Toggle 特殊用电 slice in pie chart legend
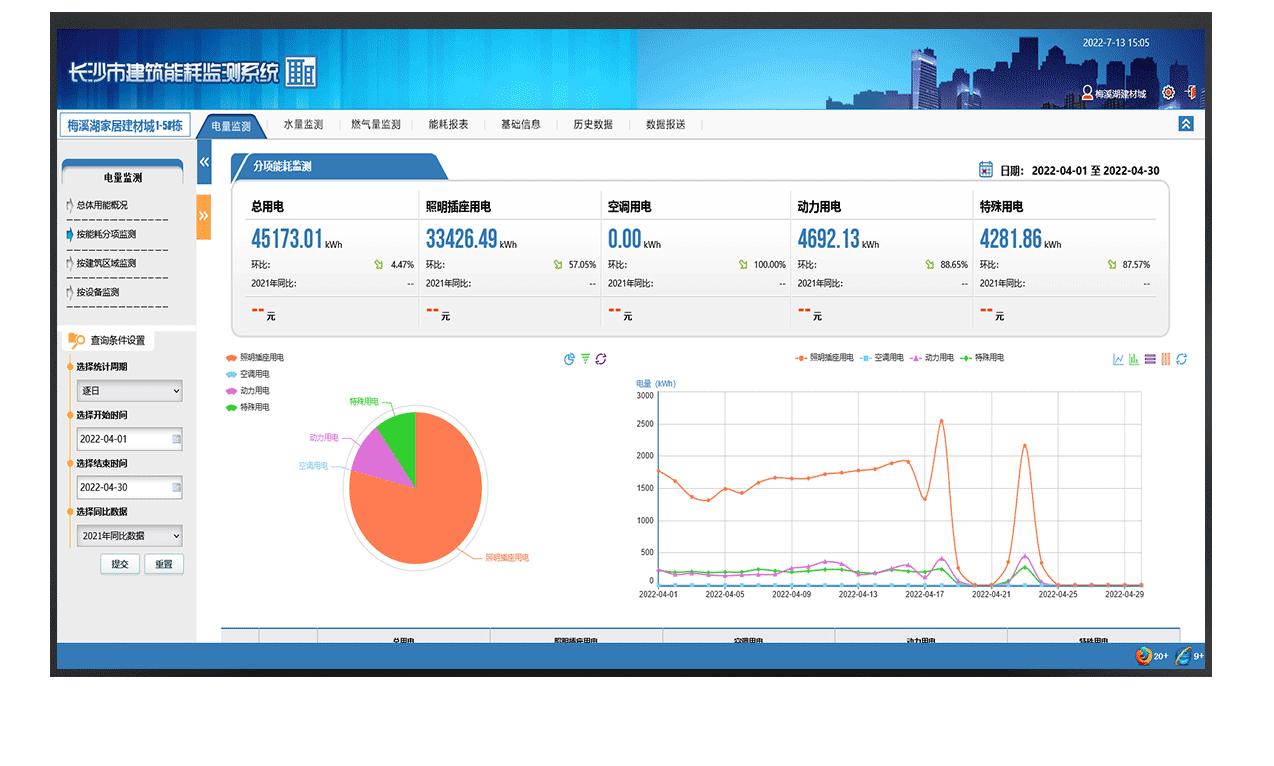 (247, 408)
